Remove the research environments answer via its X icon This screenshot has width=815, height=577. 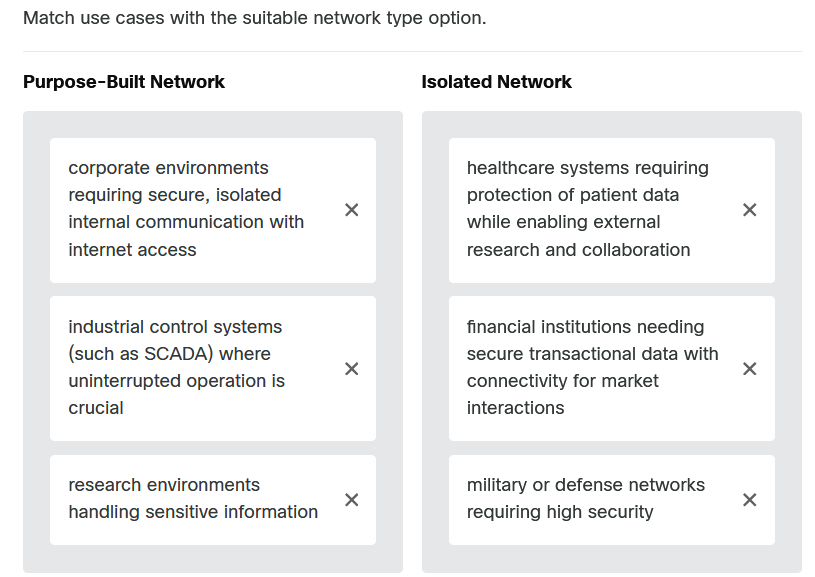pyautogui.click(x=351, y=499)
